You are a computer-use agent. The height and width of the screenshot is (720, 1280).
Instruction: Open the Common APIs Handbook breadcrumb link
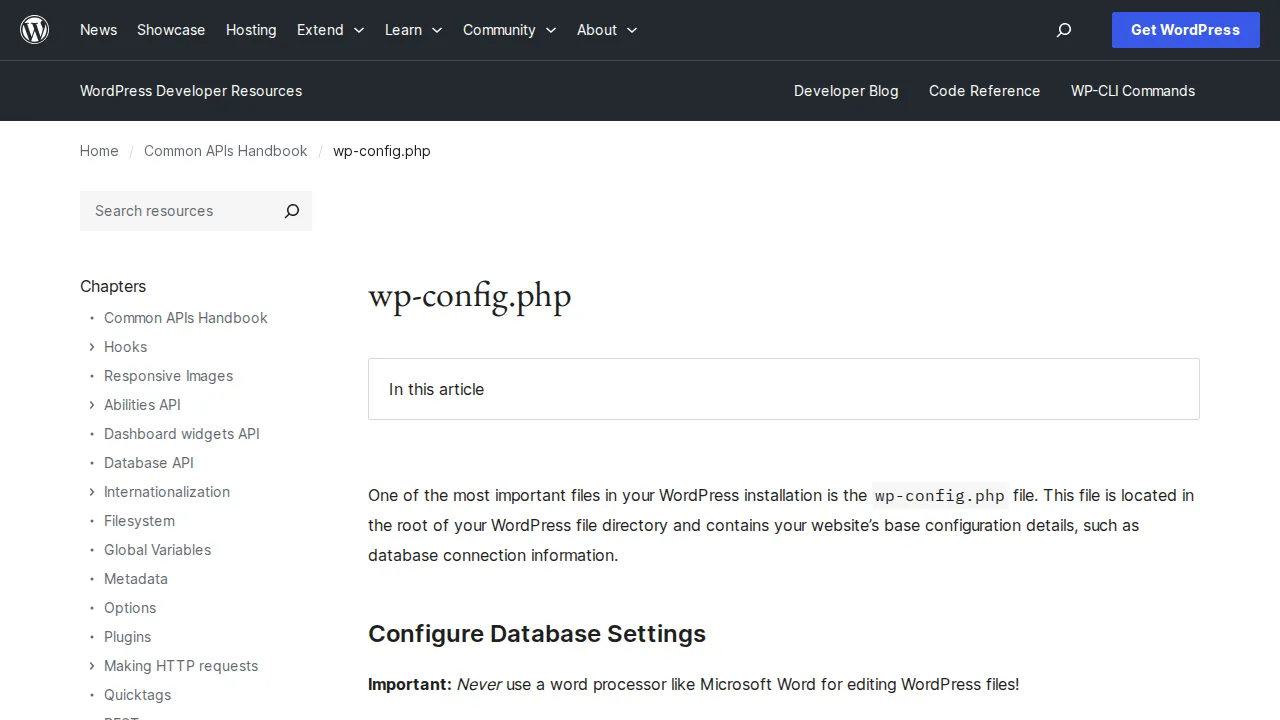pos(225,151)
